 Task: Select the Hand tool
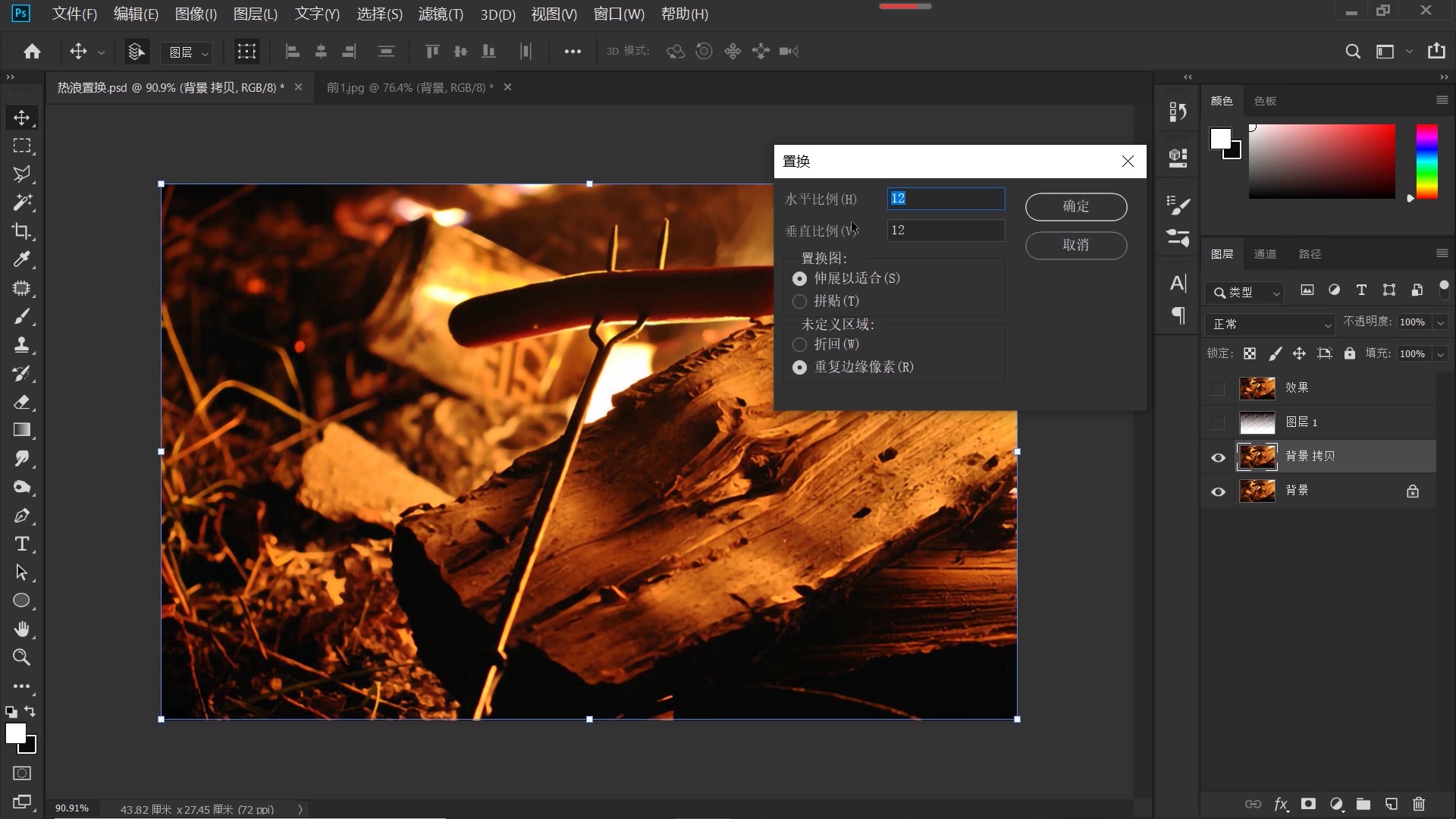21,629
